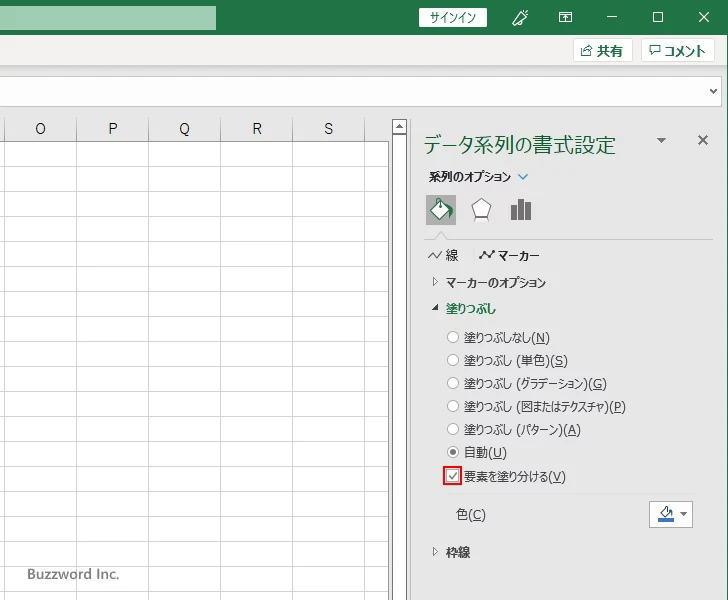The image size is (728, 600).
Task: Open the Series Options bar chart tab
Action: (520, 210)
